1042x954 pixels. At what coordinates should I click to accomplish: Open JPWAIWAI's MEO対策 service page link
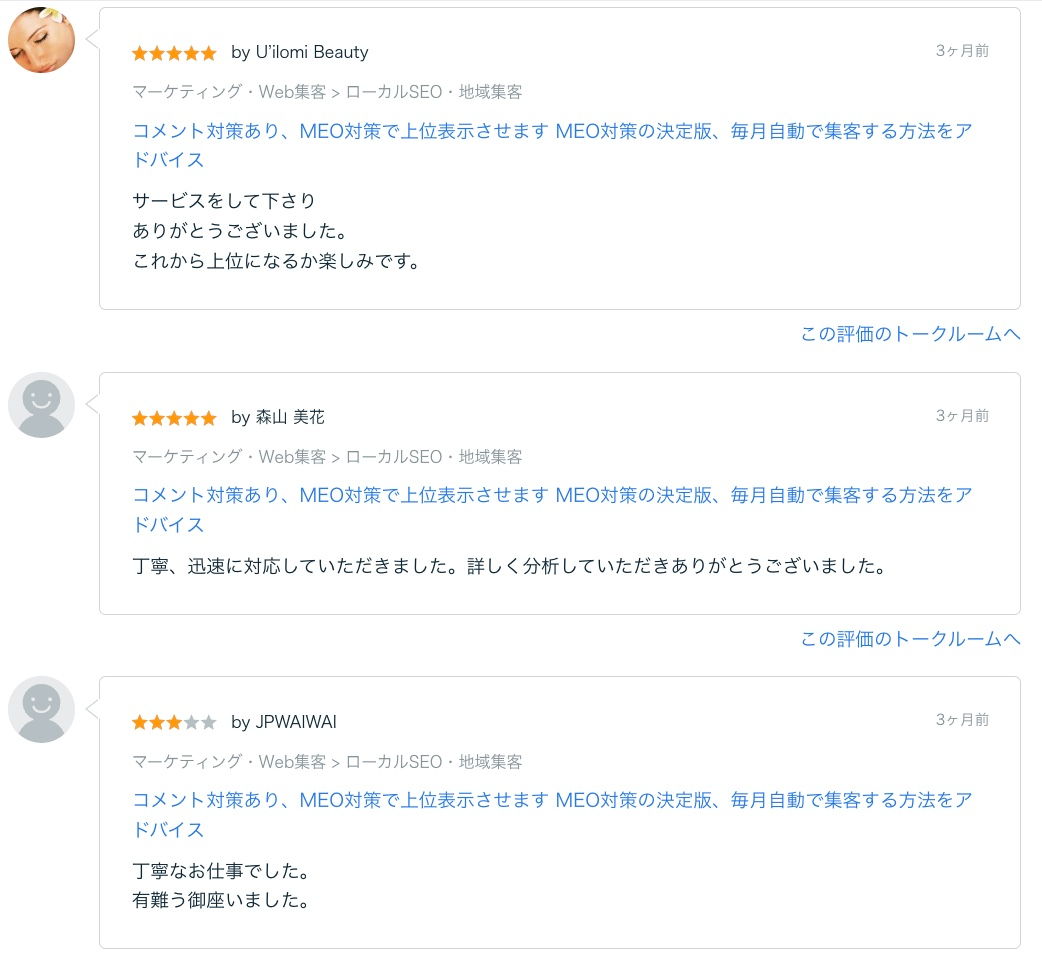(x=550, y=801)
